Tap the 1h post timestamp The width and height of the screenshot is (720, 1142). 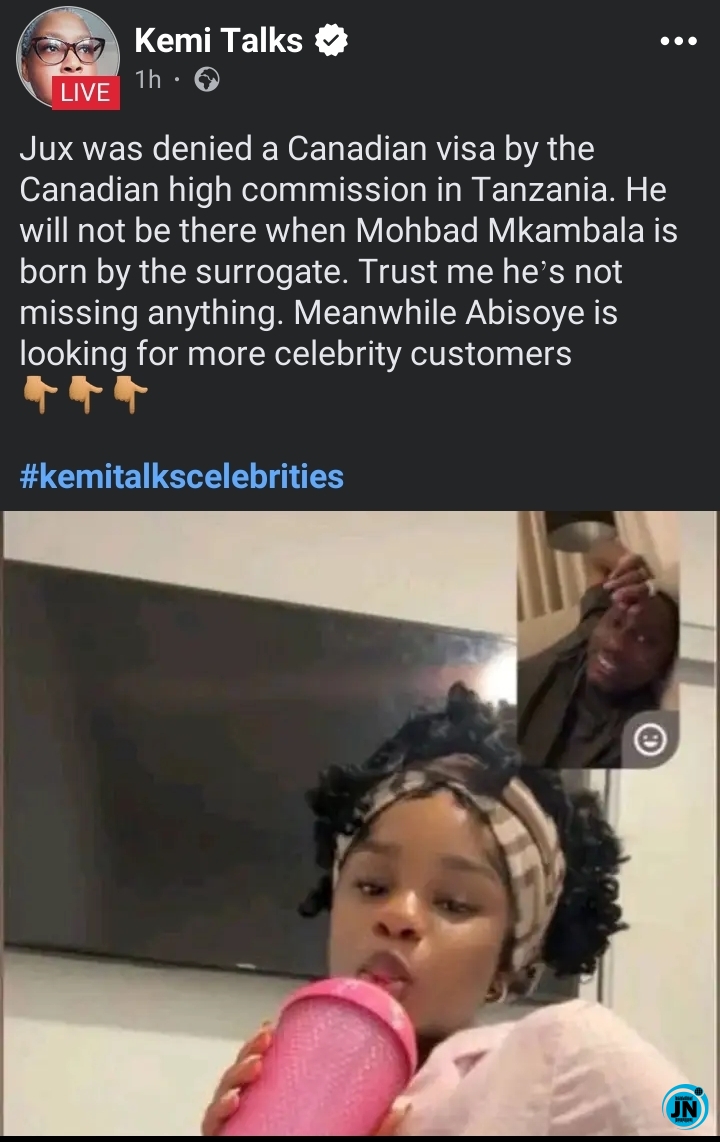149,79
